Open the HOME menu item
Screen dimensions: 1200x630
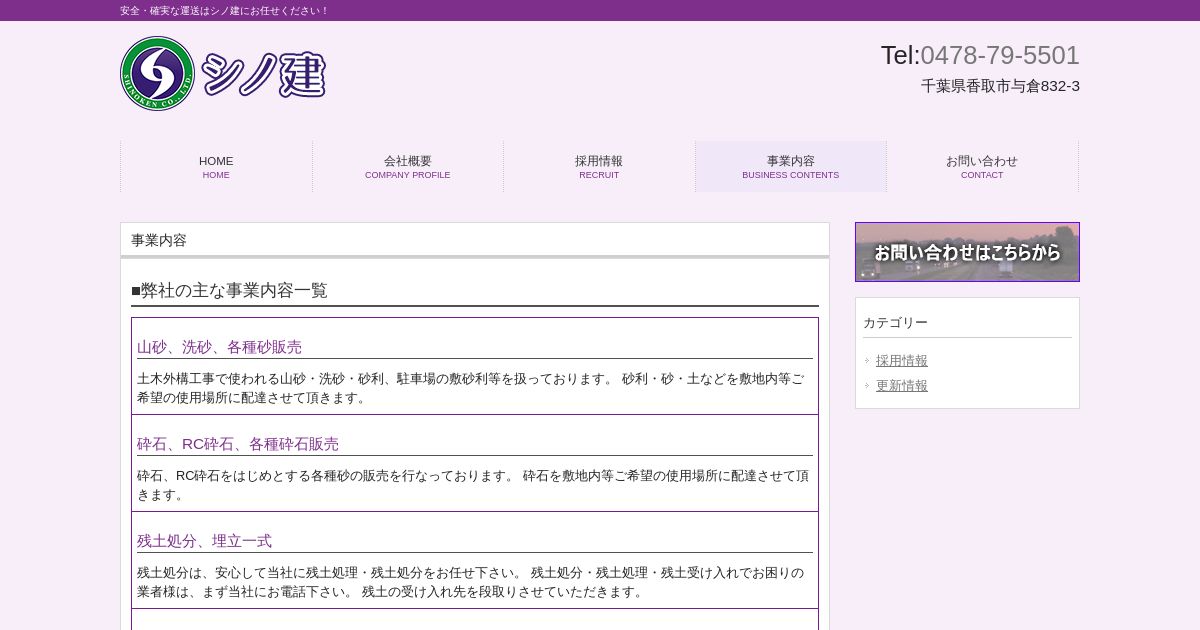(216, 167)
